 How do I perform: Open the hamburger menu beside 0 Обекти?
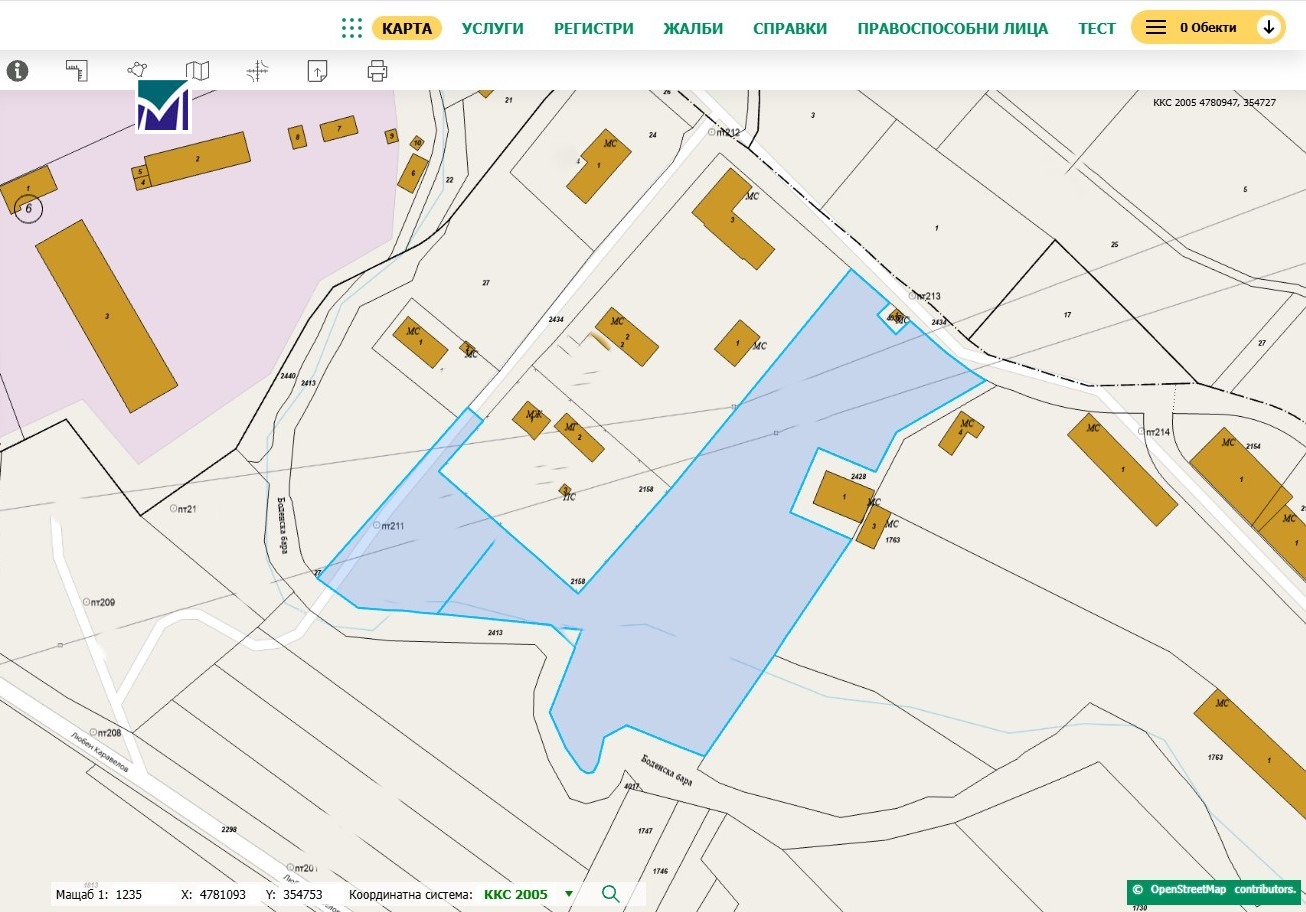pos(1156,28)
